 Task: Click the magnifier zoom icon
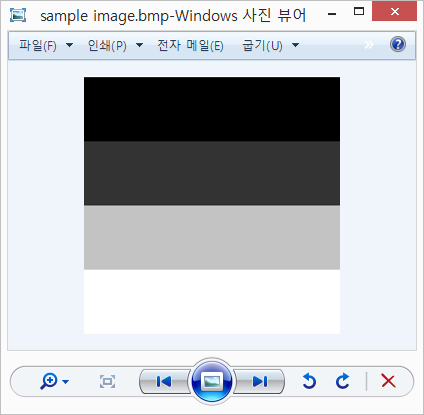49,381
